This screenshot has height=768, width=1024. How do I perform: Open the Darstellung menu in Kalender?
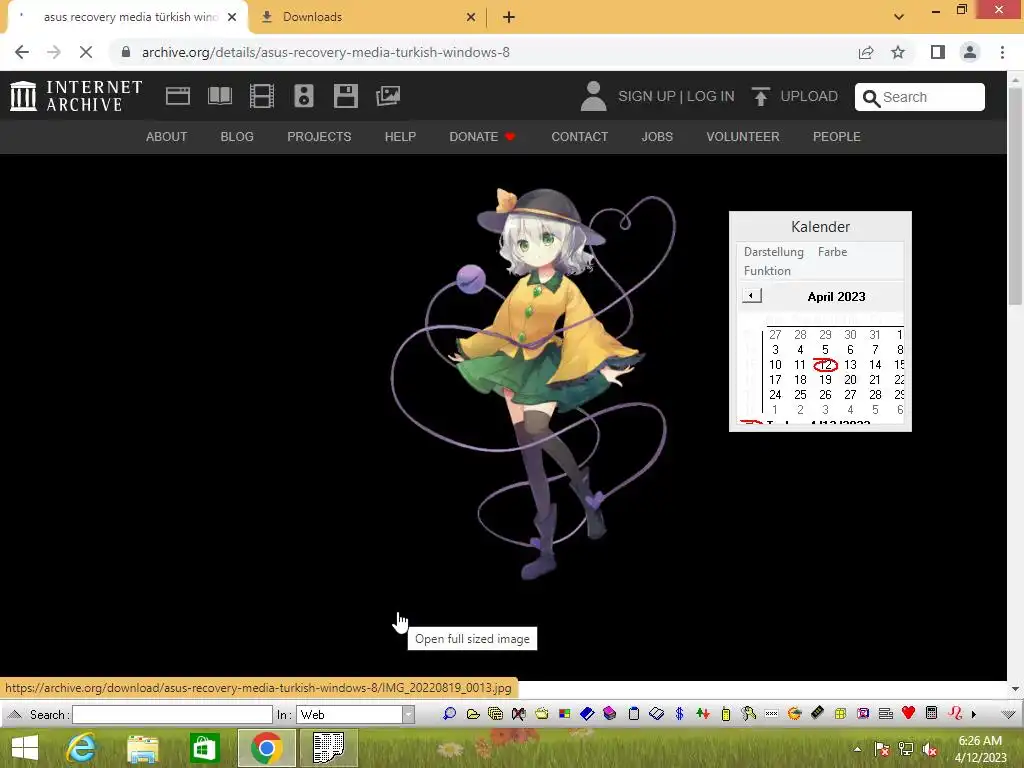pos(773,251)
